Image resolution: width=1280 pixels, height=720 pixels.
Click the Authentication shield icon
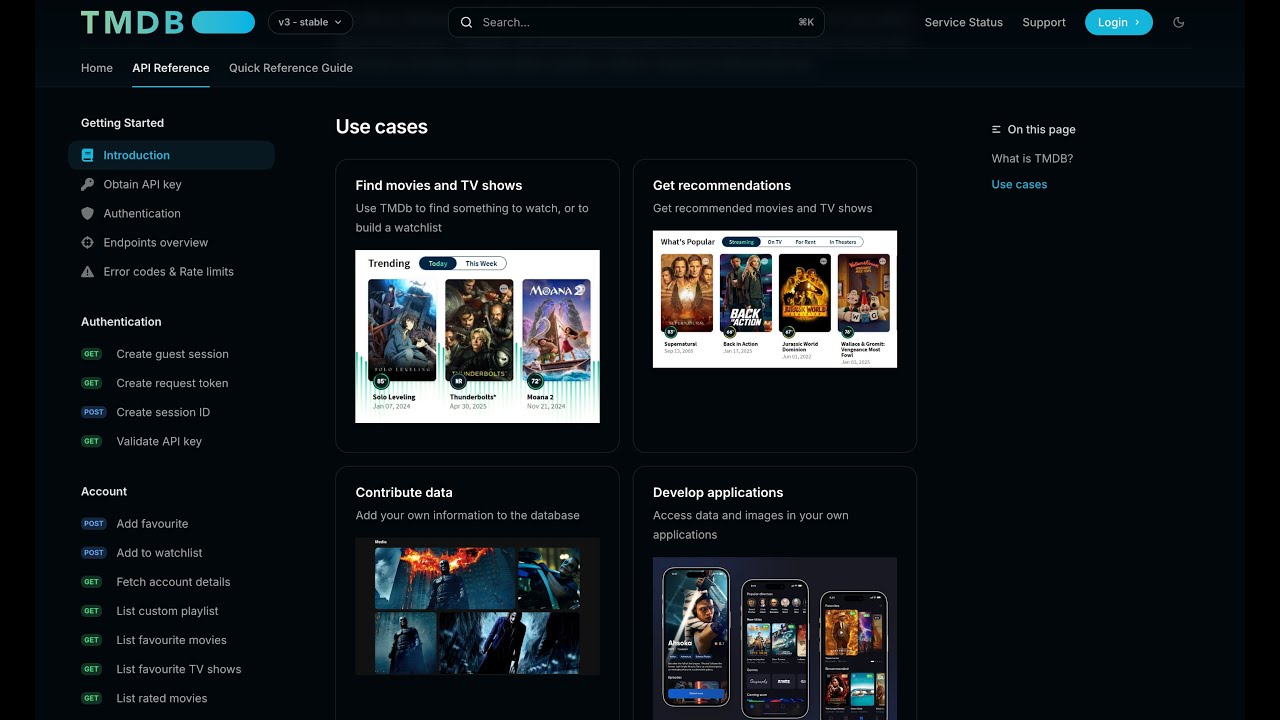[88, 213]
